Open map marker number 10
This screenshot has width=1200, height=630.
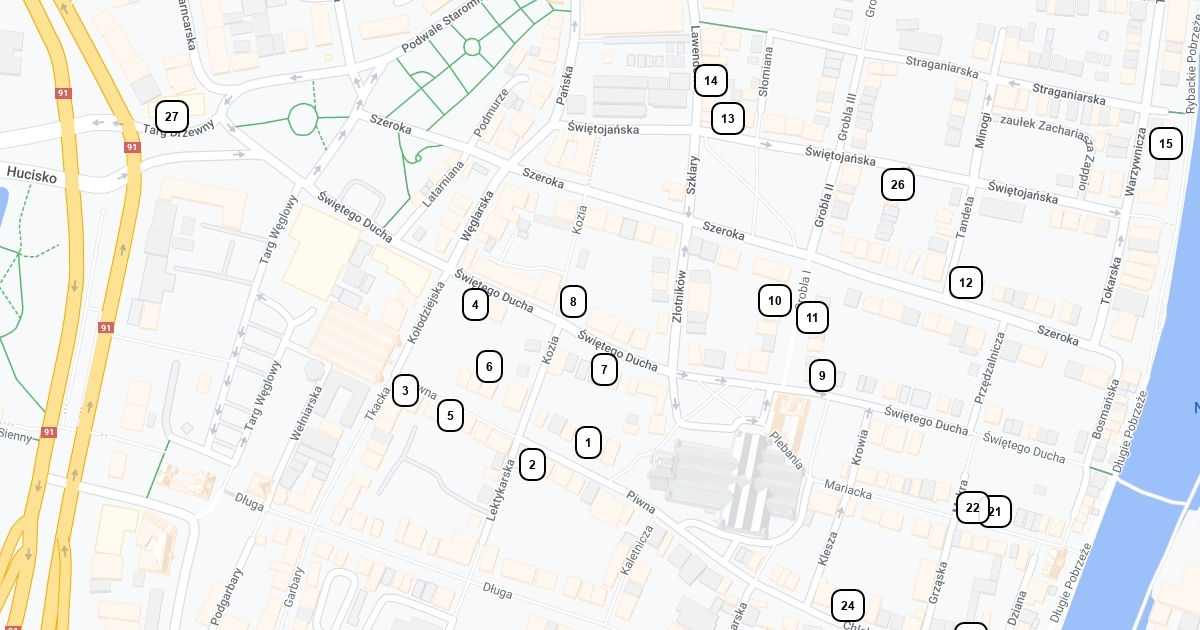tap(774, 300)
